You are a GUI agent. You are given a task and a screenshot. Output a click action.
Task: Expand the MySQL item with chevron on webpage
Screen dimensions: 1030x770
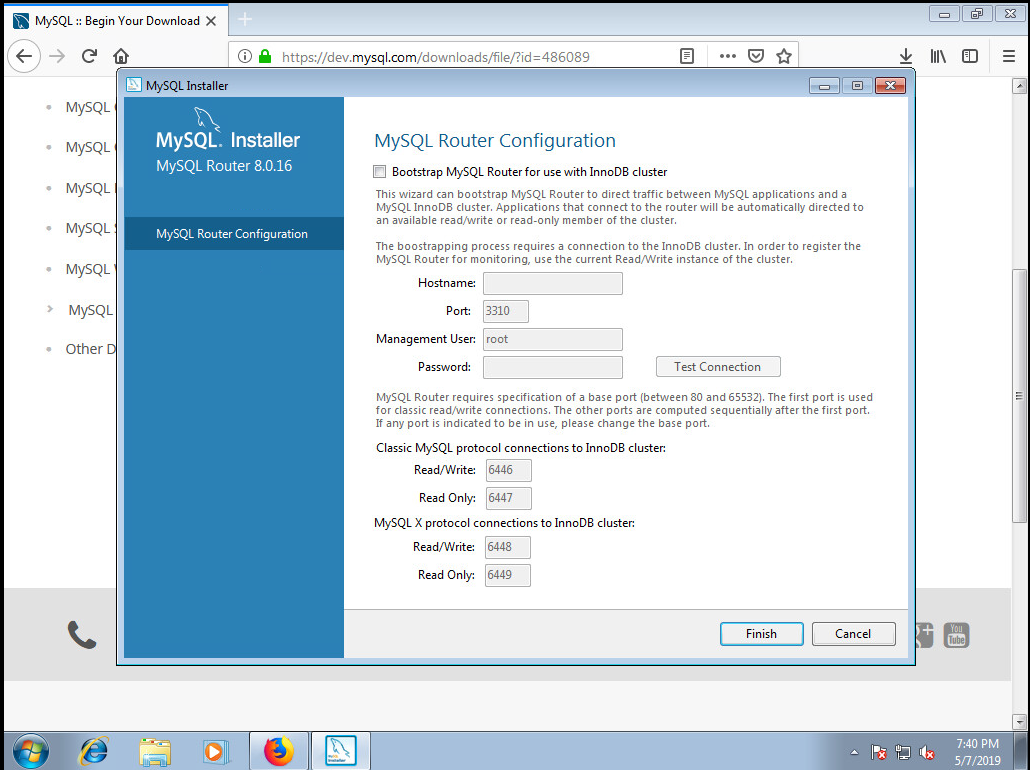pos(50,309)
